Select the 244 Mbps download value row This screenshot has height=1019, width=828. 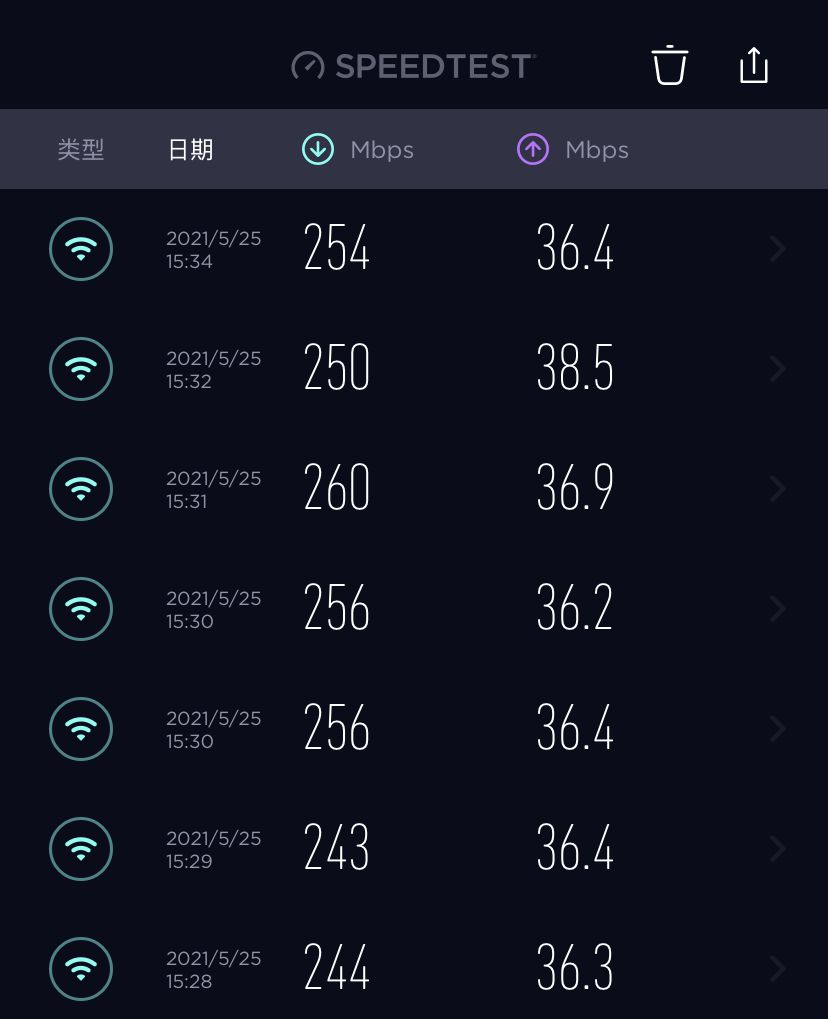click(414, 969)
